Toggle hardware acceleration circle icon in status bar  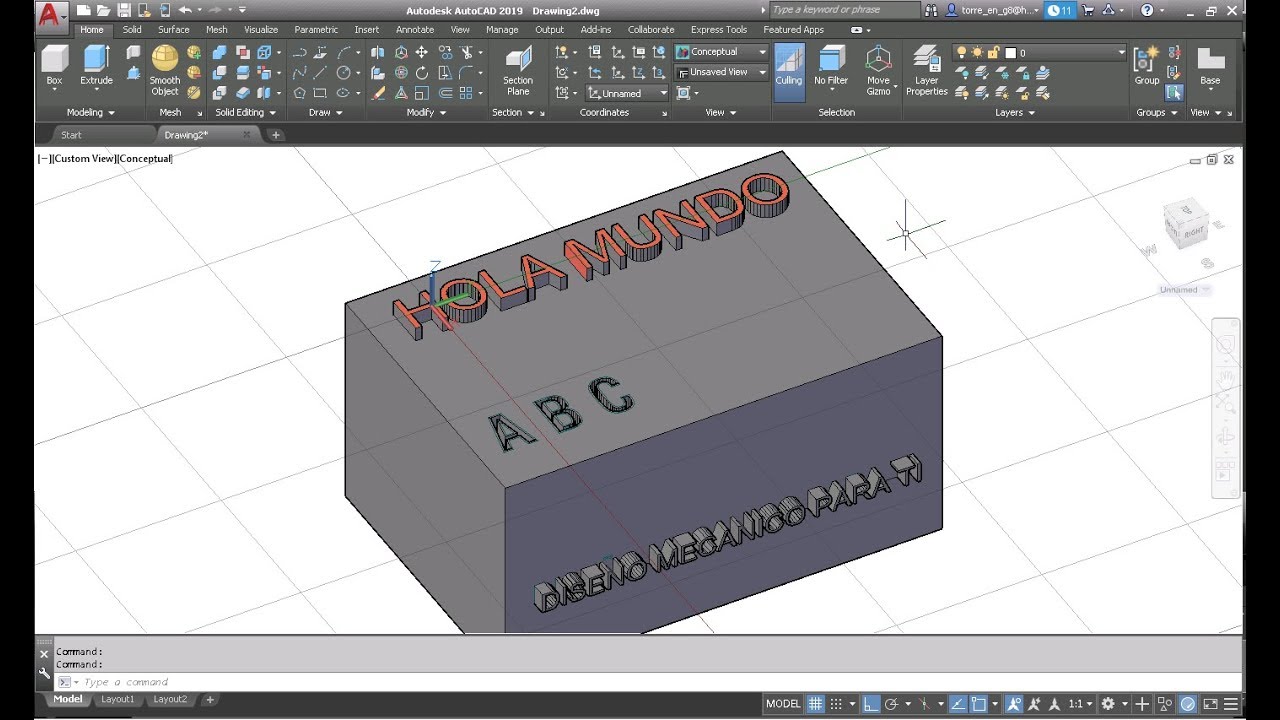1188,704
